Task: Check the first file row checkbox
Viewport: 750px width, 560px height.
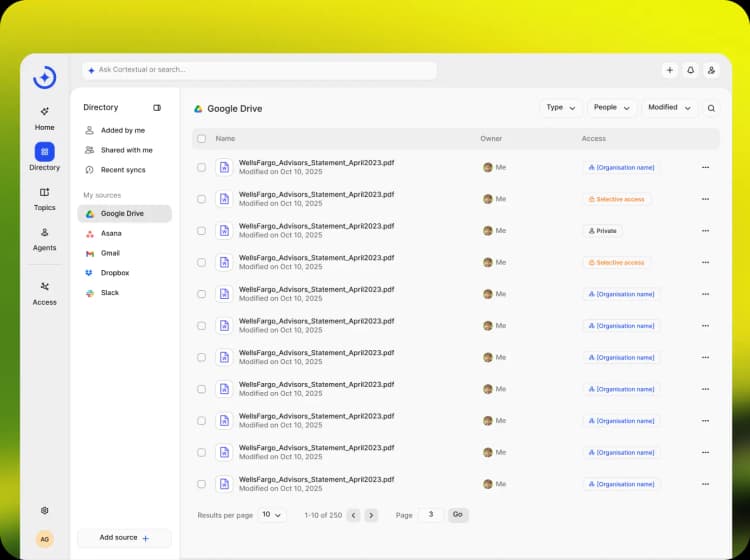Action: (201, 167)
